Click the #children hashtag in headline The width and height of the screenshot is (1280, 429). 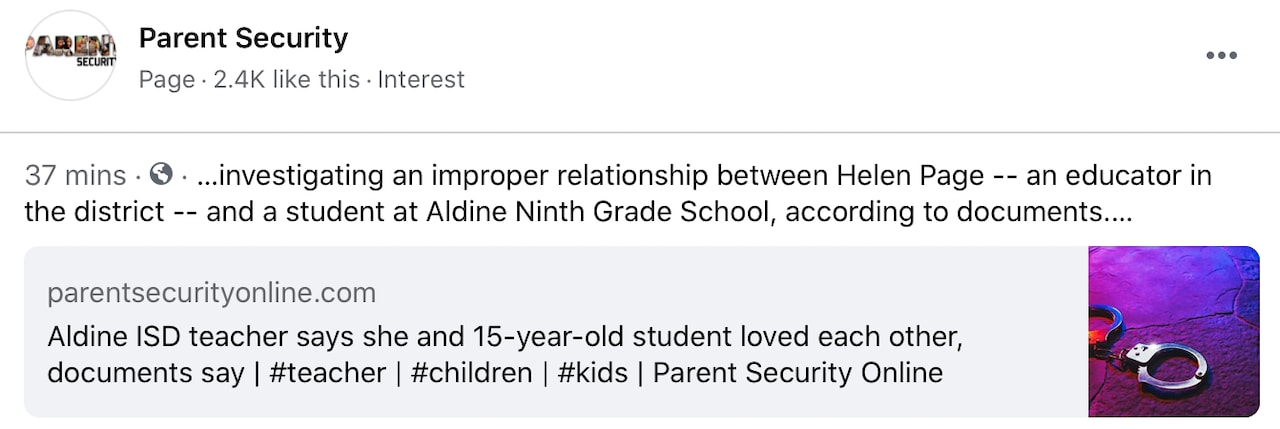coord(471,373)
